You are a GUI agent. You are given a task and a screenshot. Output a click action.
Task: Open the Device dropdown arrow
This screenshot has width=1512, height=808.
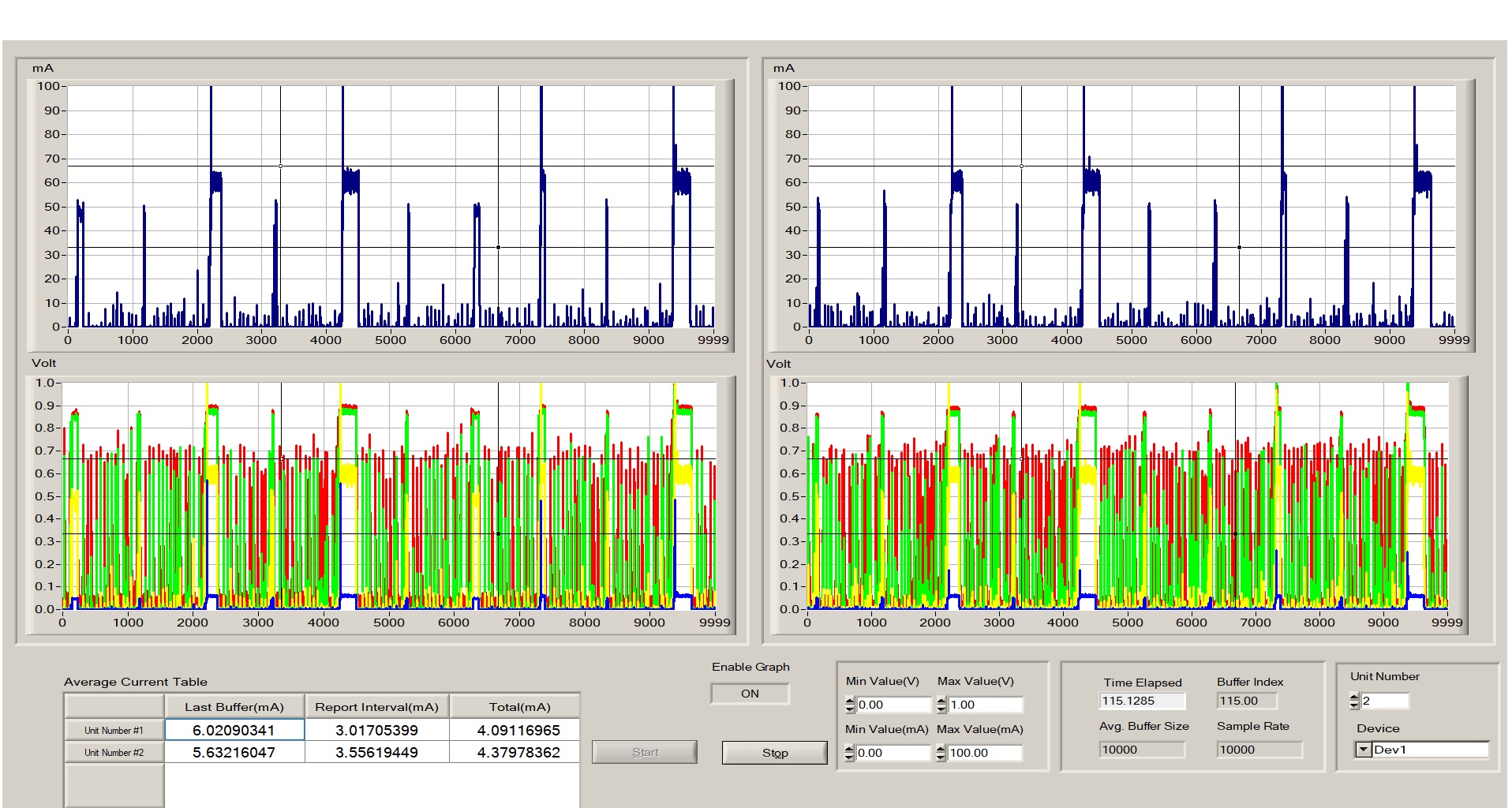1364,750
